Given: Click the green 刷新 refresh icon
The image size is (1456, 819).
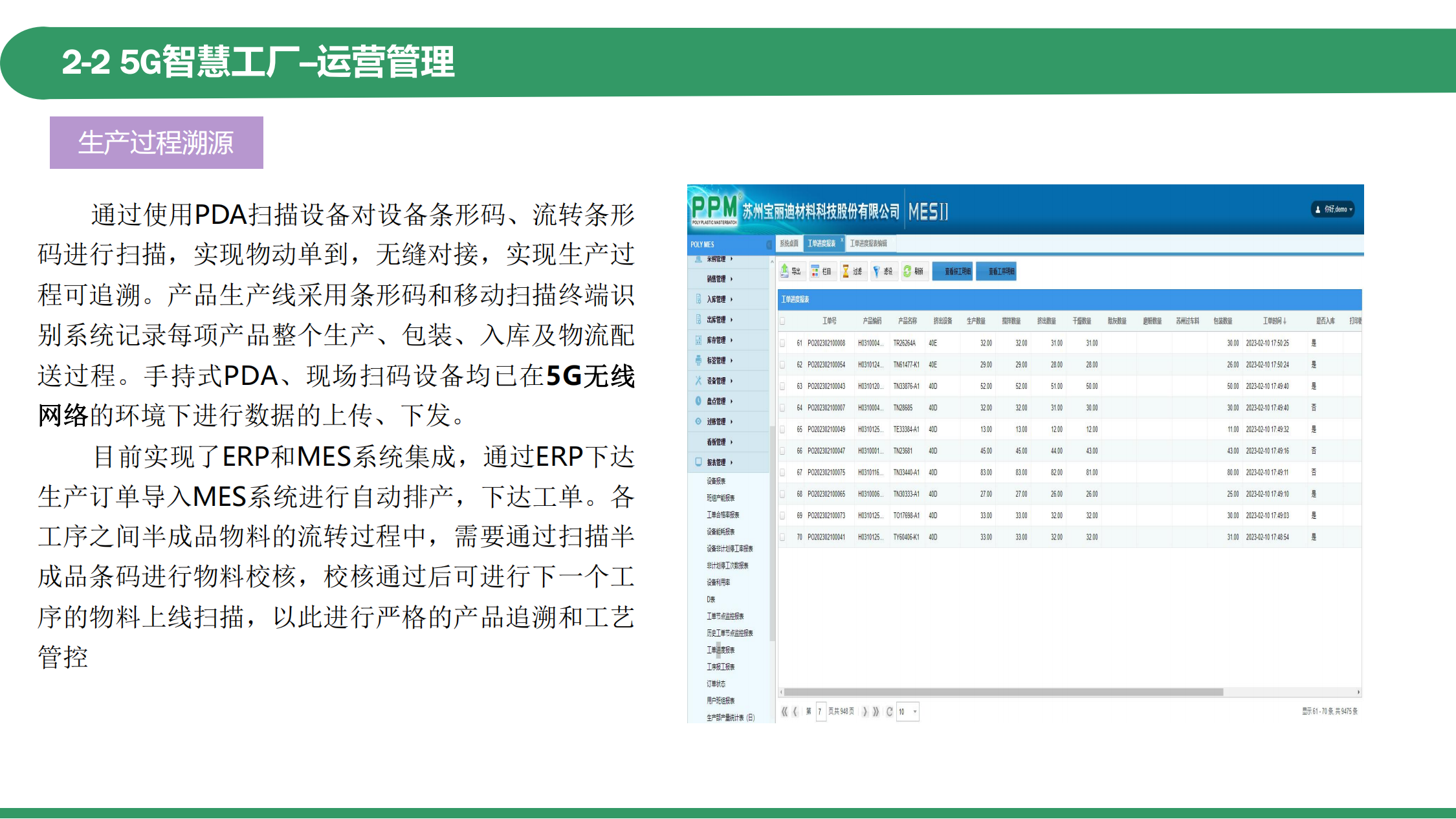Looking at the screenshot, I should [x=907, y=271].
